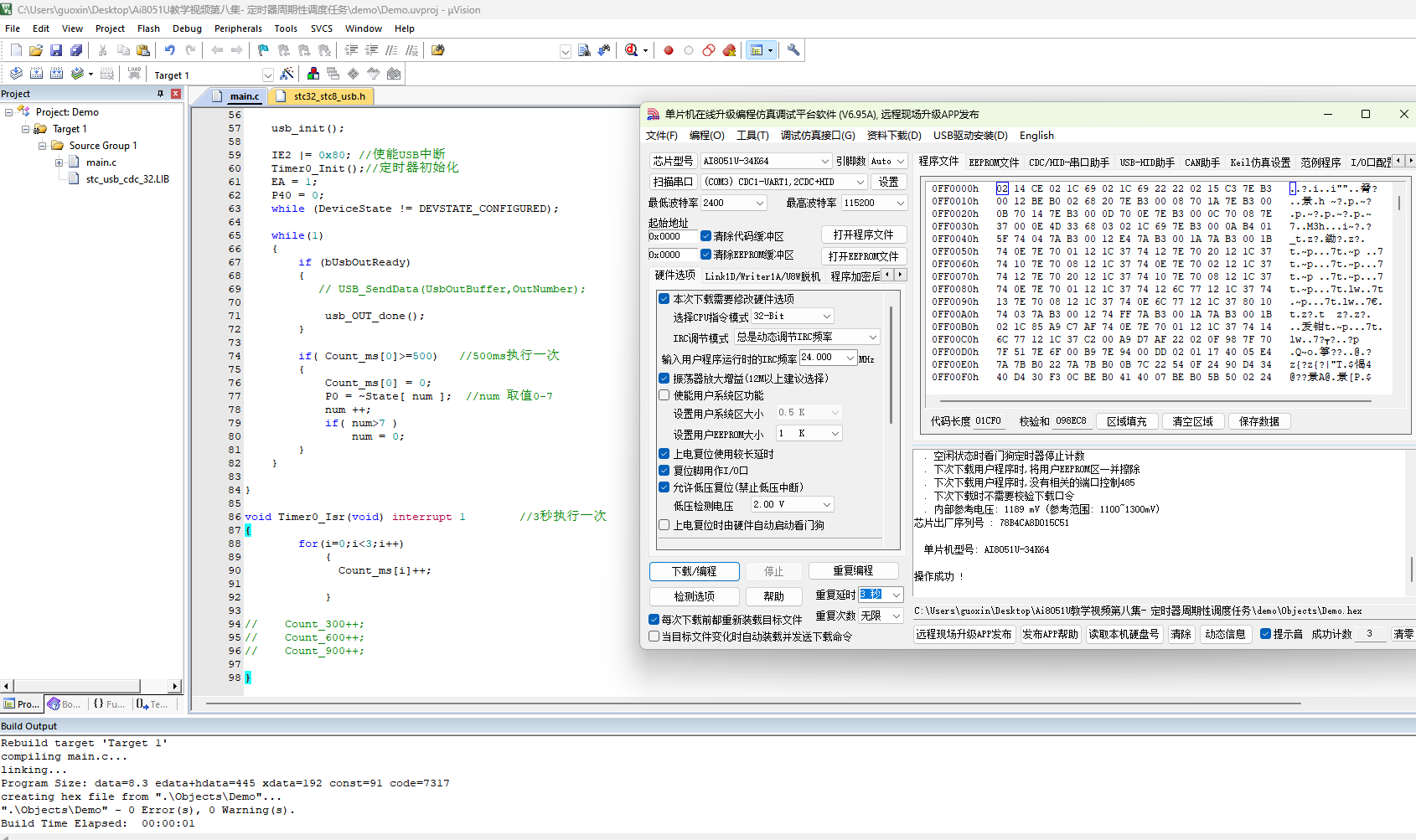1416x840 pixels.
Task: Open the window layout icon
Action: 757,50
